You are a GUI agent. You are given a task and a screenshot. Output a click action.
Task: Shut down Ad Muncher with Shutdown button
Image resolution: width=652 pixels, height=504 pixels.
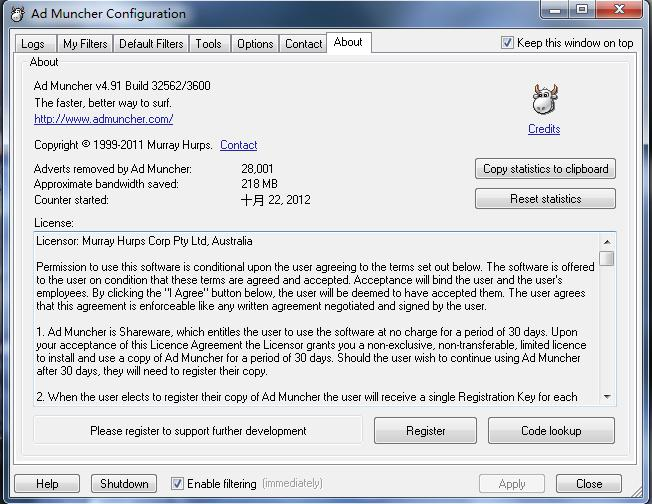124,484
